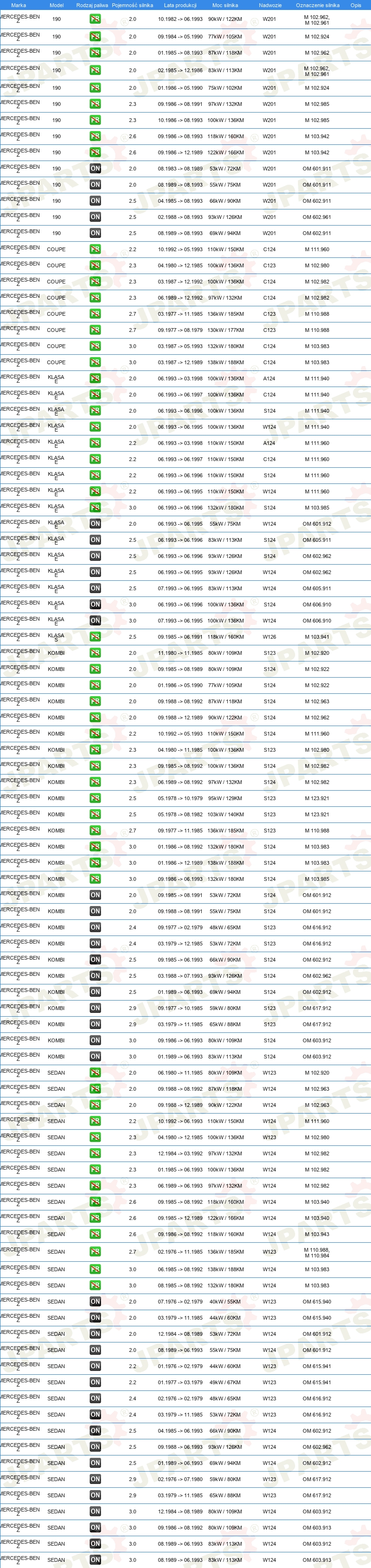Click petrol icon in 190 77kW / 105KM row
The width and height of the screenshot is (371, 1568).
[95, 37]
